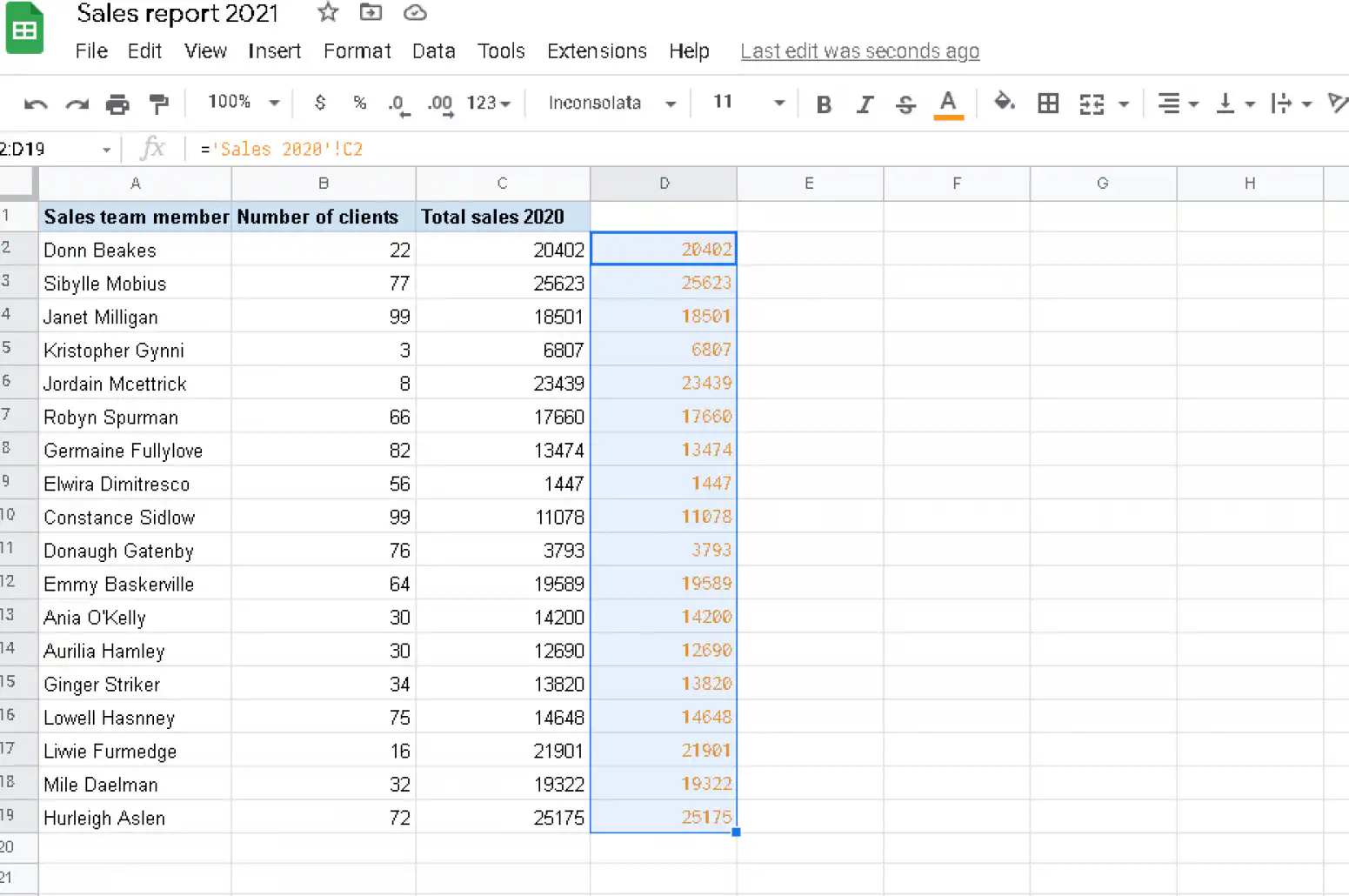1349x896 pixels.
Task: Click the Total sales 2020 header cell
Action: 503,217
